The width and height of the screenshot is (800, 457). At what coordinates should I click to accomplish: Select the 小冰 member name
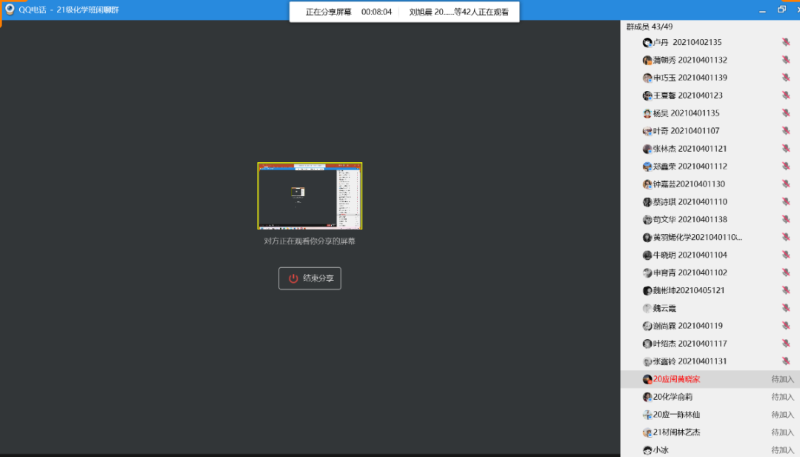point(661,450)
